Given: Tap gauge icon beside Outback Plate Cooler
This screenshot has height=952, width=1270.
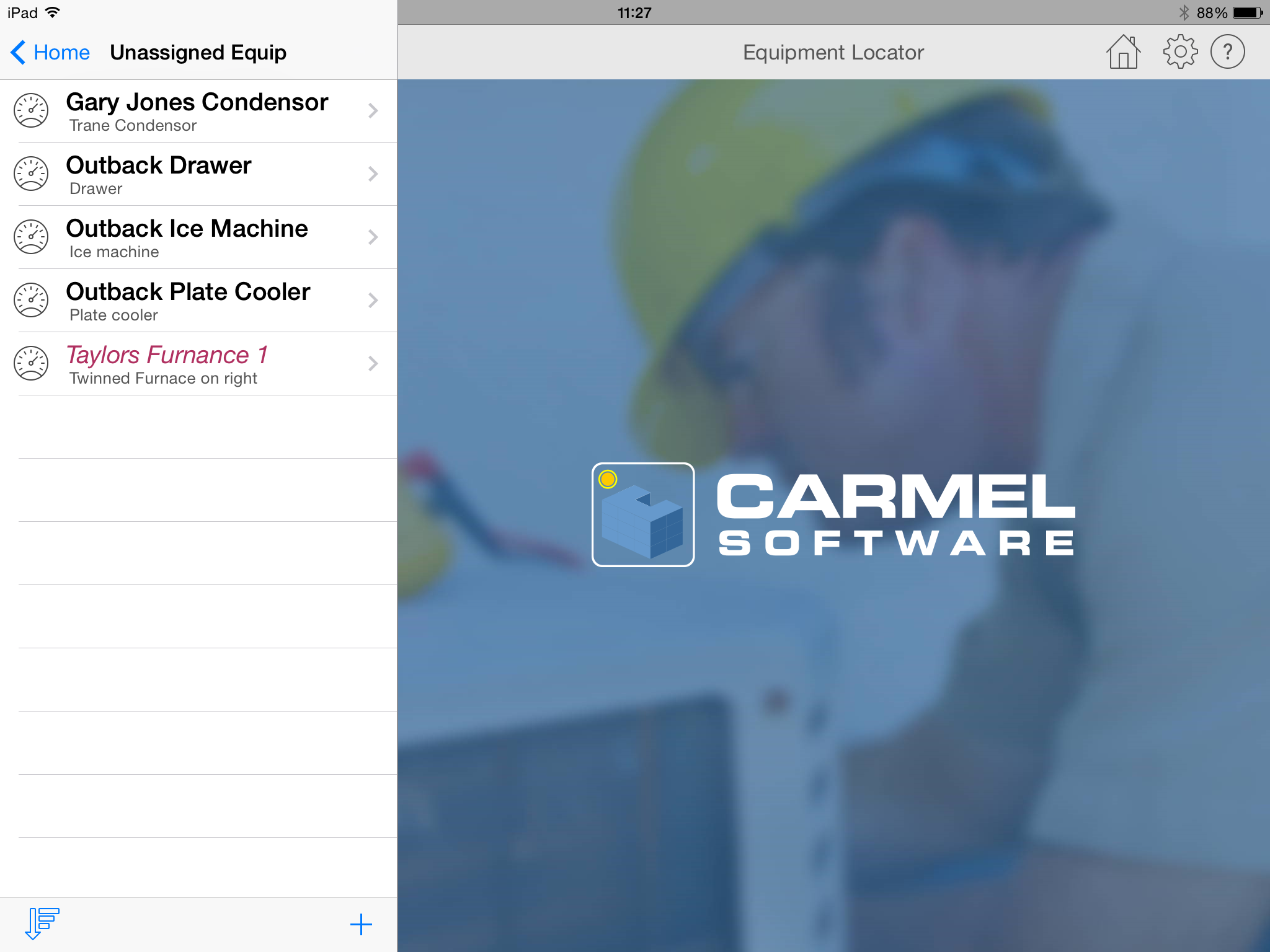Looking at the screenshot, I should click(31, 301).
